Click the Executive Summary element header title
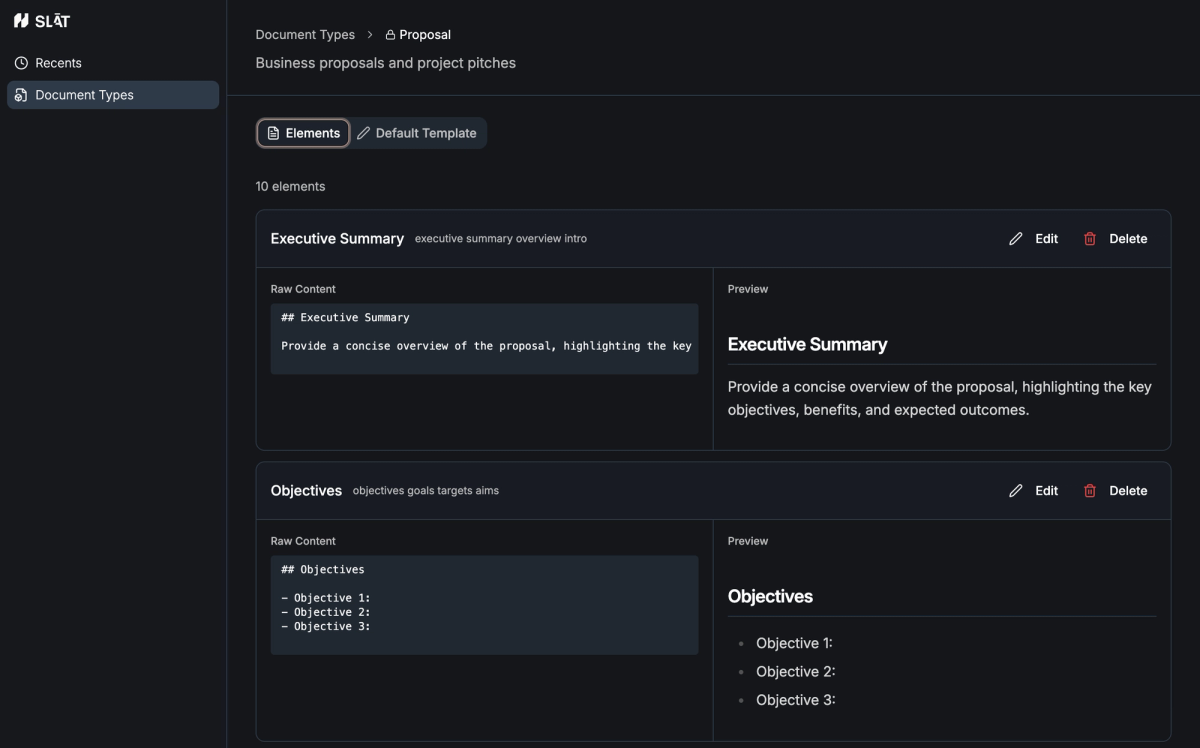The image size is (1200, 748). (337, 239)
